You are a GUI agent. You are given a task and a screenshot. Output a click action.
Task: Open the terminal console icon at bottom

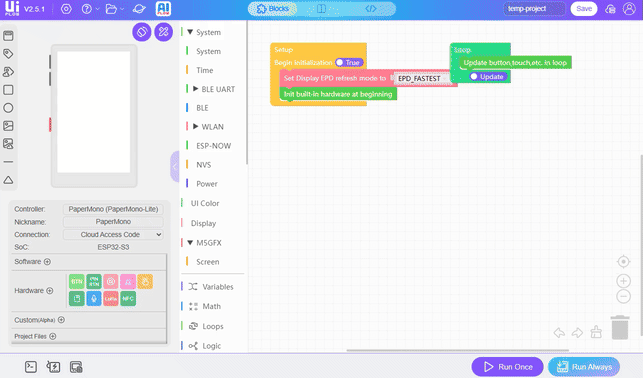pos(31,367)
